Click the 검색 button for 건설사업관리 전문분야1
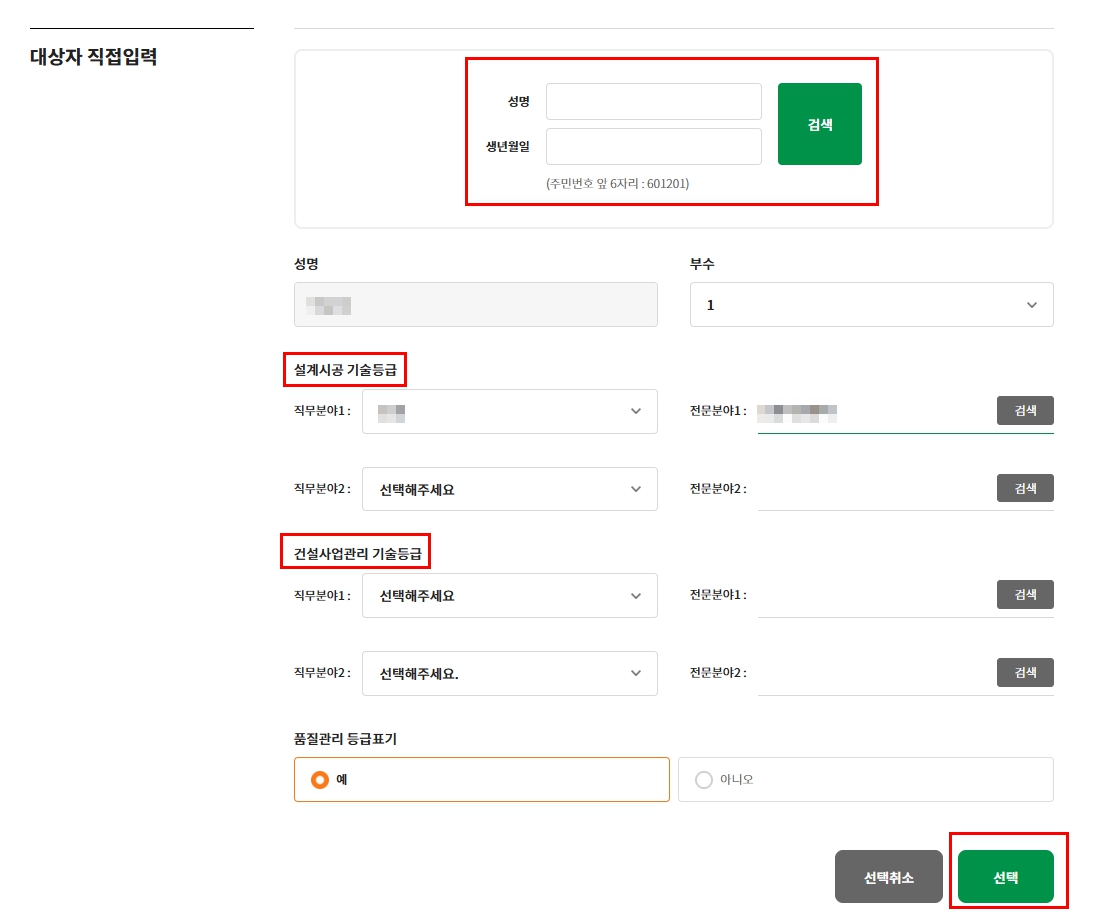Image resolution: width=1096 pixels, height=923 pixels. coord(1024,594)
